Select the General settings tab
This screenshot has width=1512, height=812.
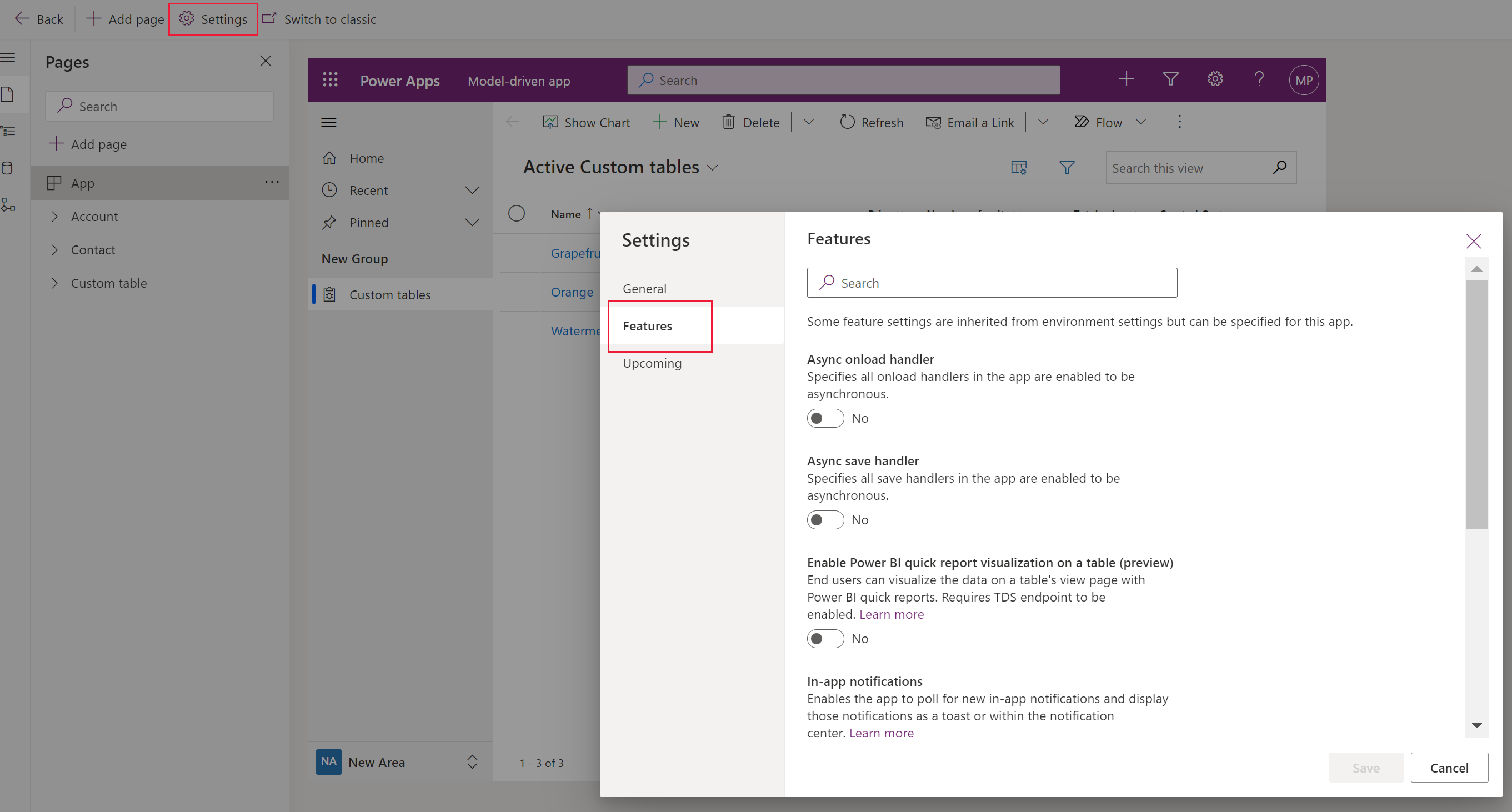click(x=644, y=288)
